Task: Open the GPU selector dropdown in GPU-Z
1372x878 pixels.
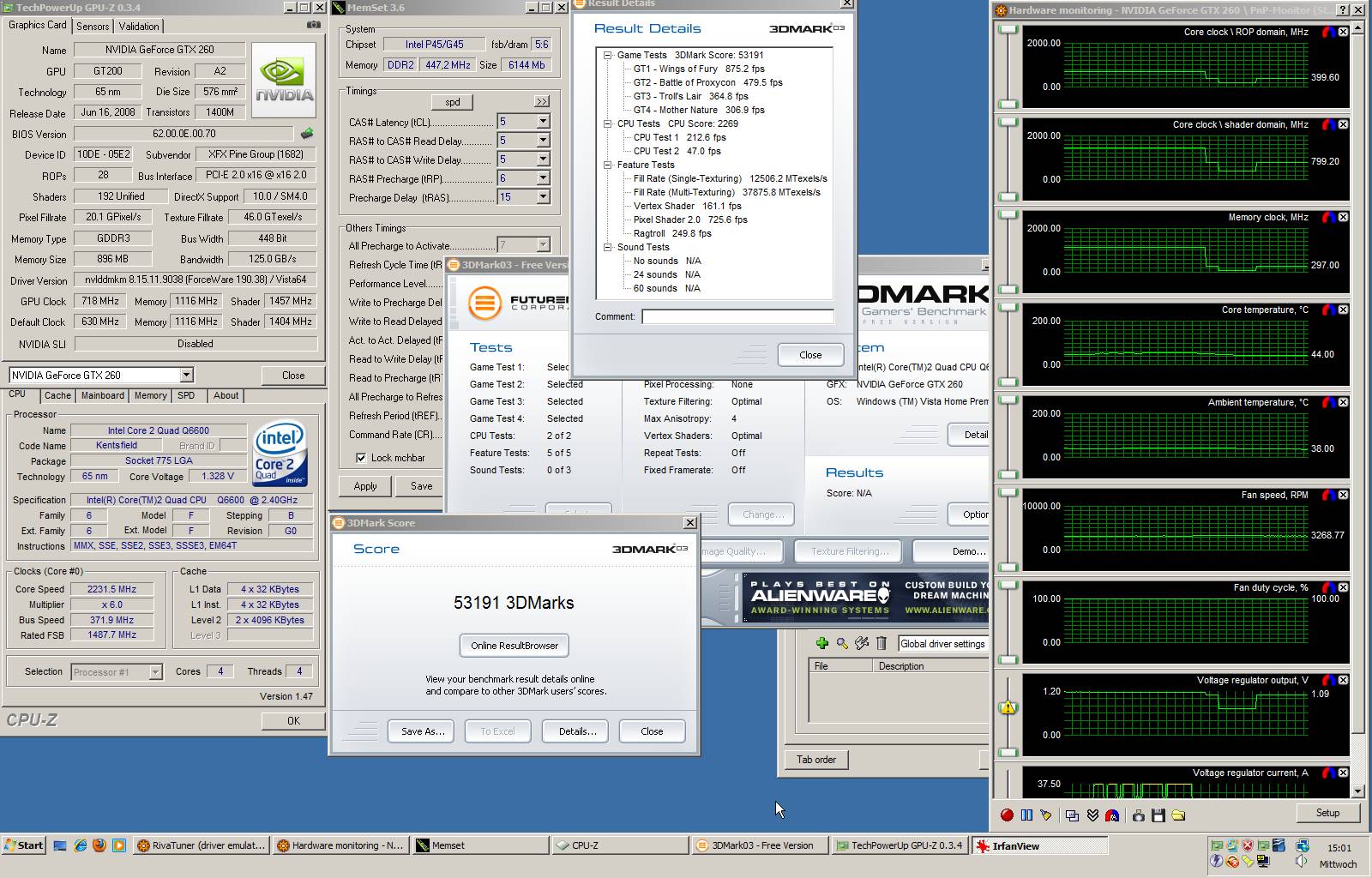Action: [186, 375]
